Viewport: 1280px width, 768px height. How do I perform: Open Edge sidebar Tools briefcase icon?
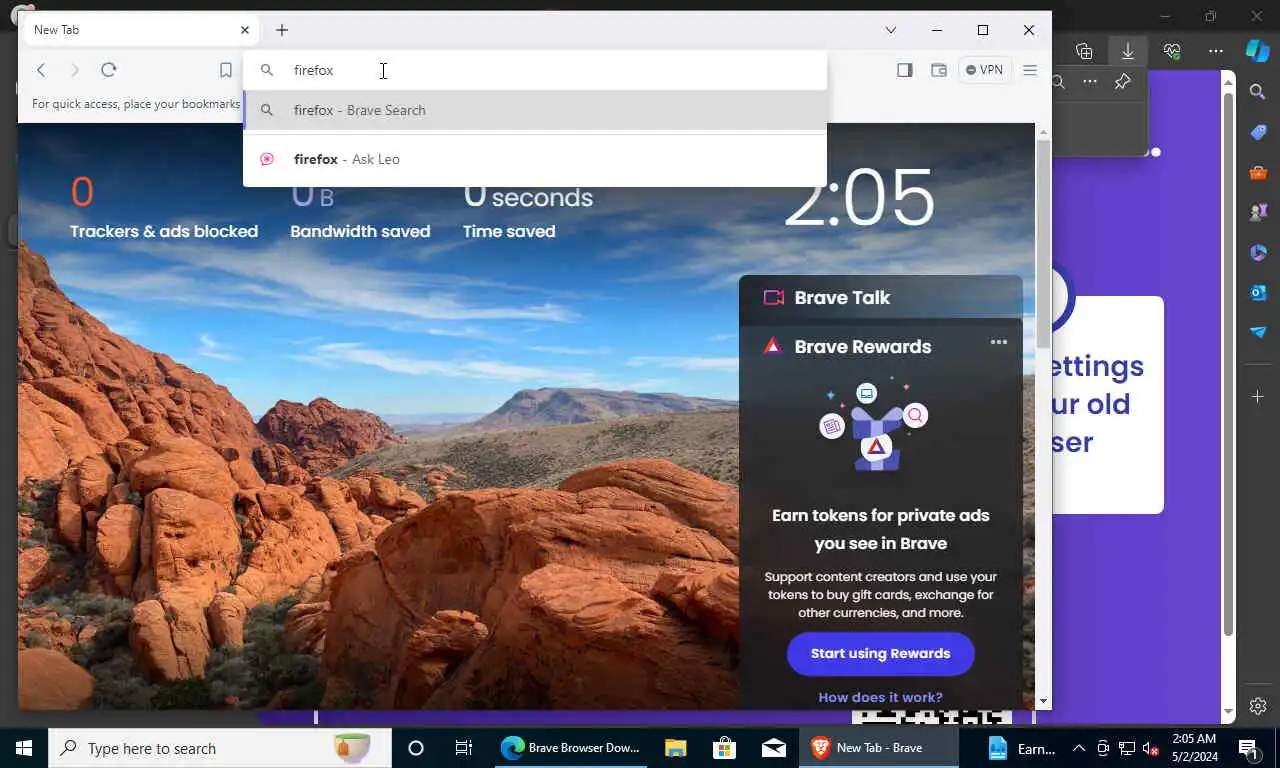(x=1258, y=172)
